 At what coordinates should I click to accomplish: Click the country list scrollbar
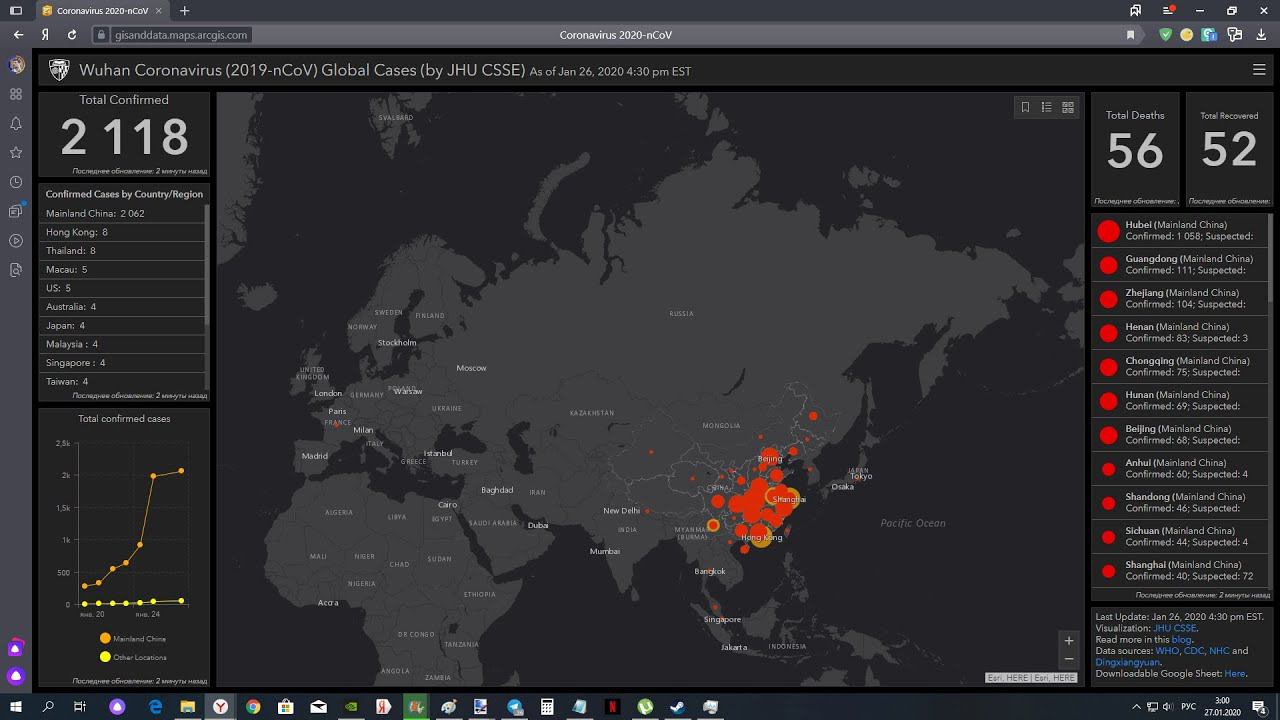click(x=207, y=265)
